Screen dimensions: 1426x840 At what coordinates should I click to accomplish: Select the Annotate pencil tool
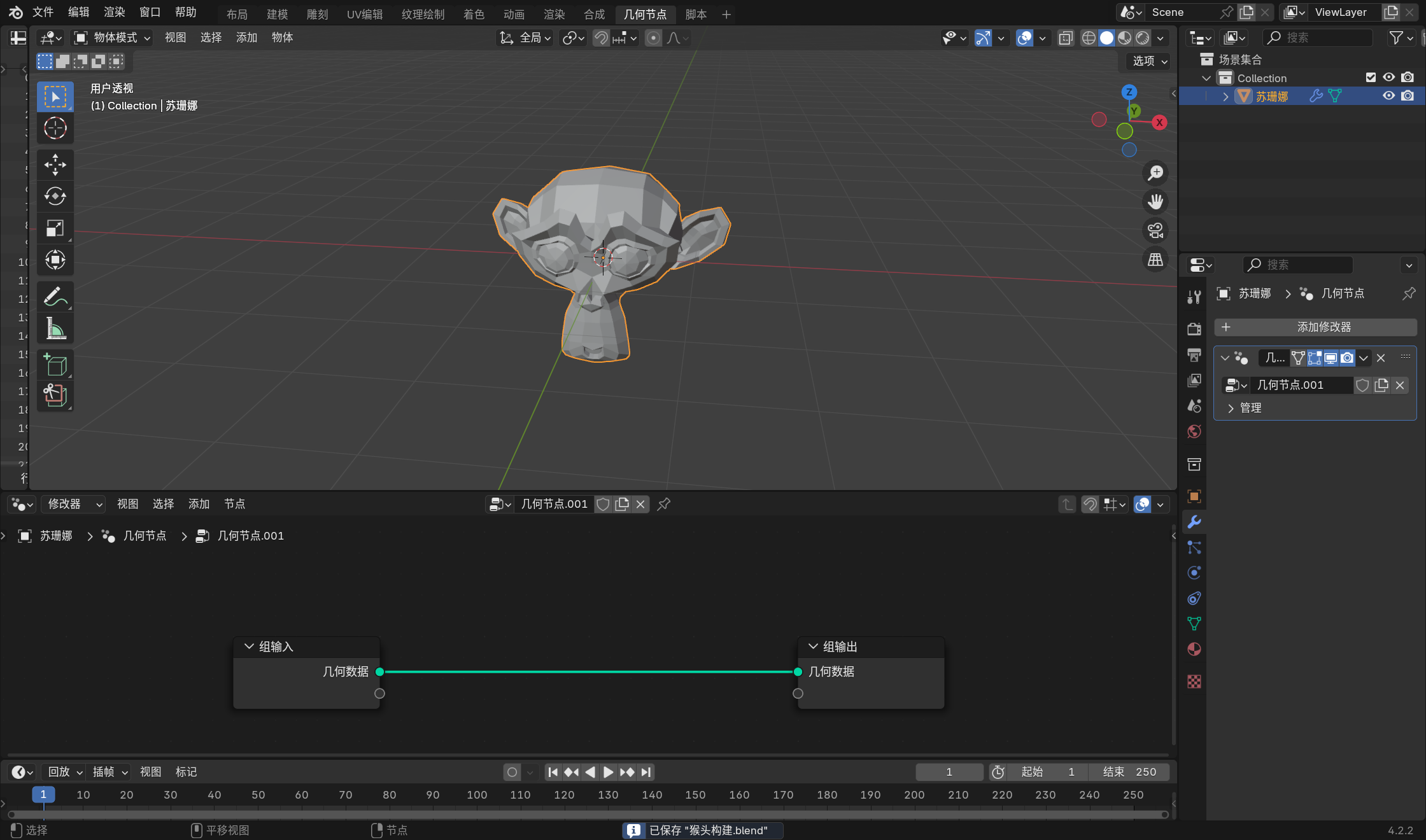point(55,297)
